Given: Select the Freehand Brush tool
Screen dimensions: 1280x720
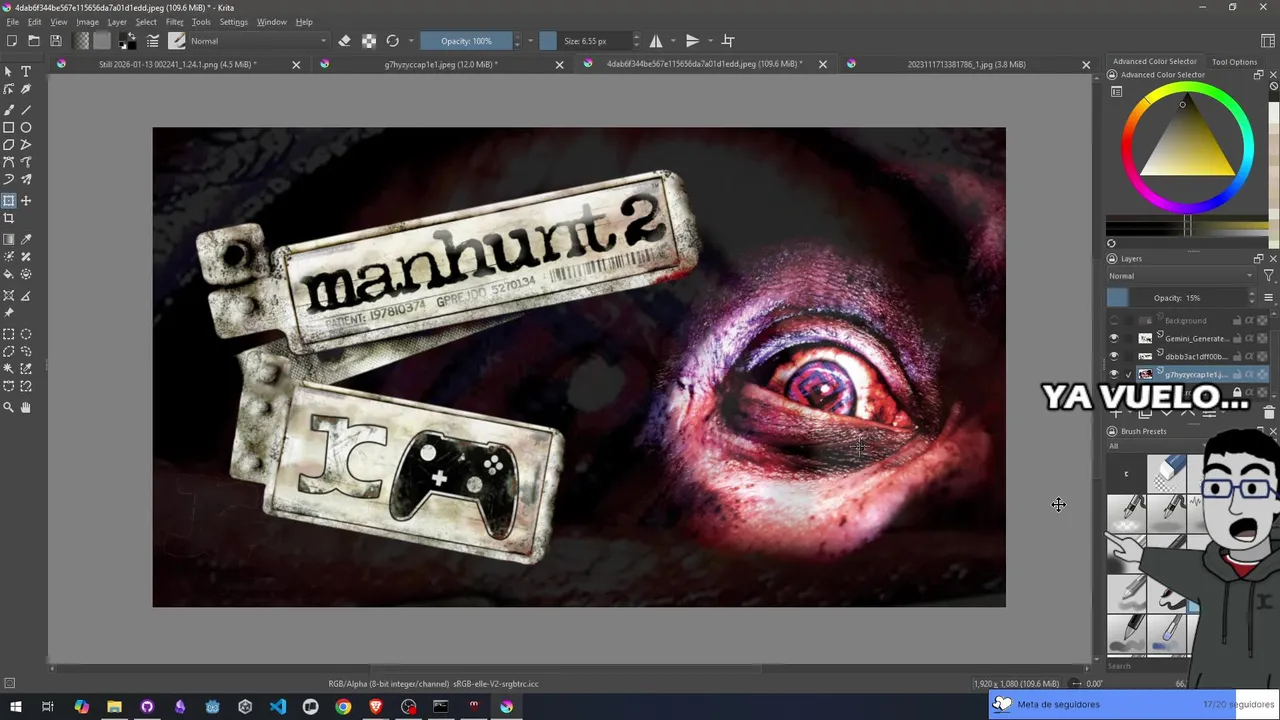Looking at the screenshot, I should [x=9, y=110].
